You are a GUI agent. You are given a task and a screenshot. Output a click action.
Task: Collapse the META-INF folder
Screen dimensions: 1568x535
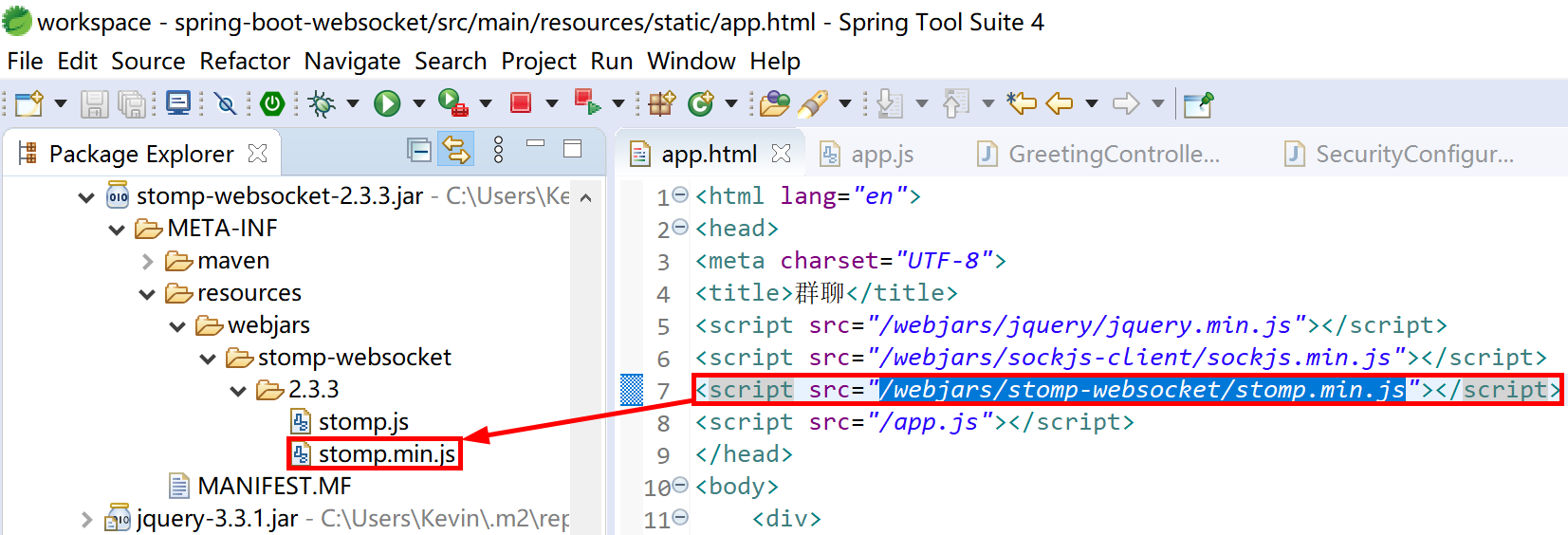click(117, 229)
